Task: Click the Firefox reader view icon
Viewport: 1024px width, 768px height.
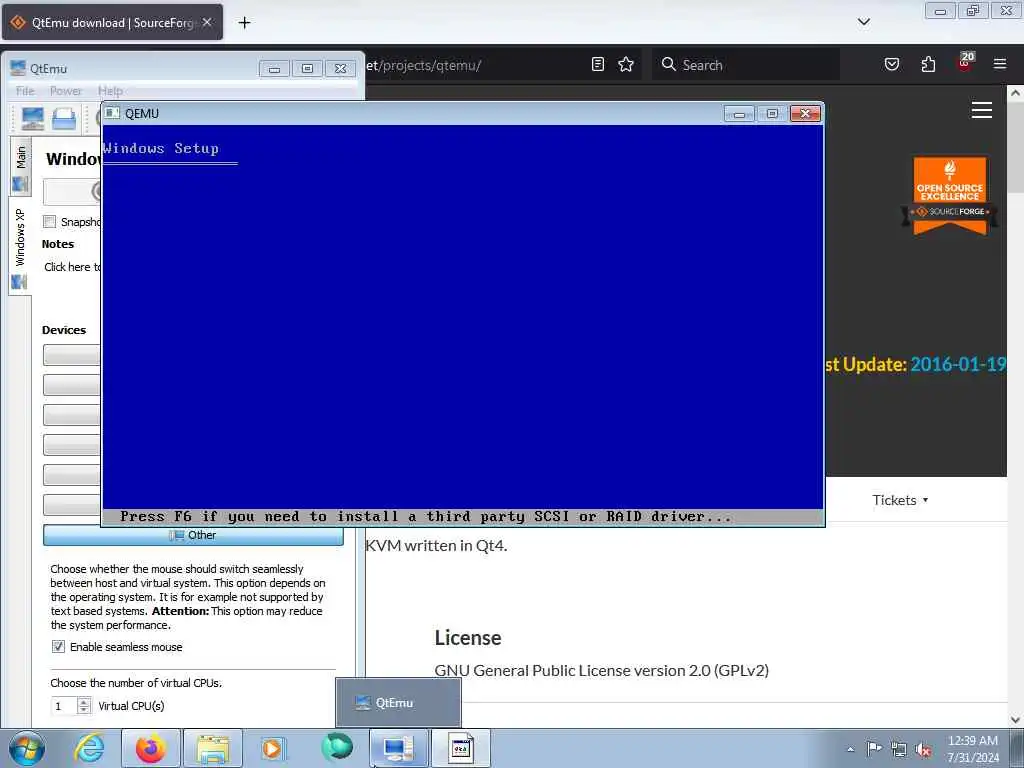Action: pos(598,64)
